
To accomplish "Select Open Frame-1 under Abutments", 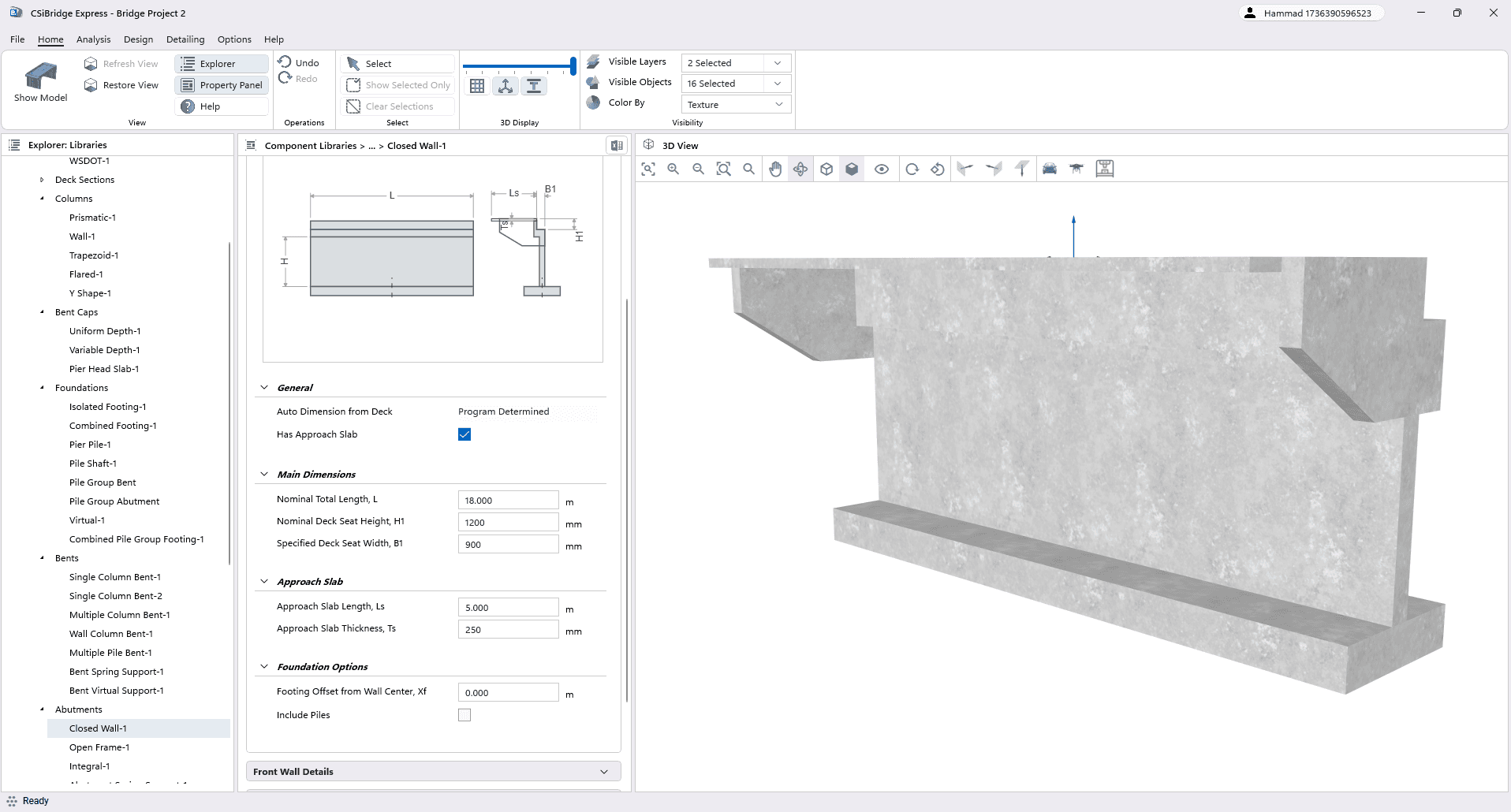I will coord(99,747).
